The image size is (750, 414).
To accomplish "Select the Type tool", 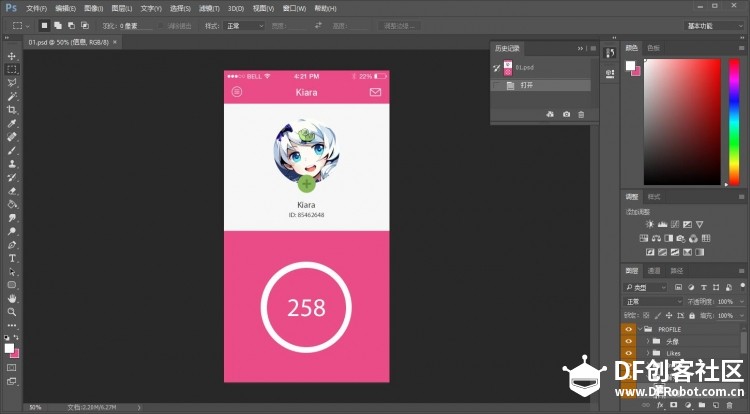I will click(x=12, y=258).
